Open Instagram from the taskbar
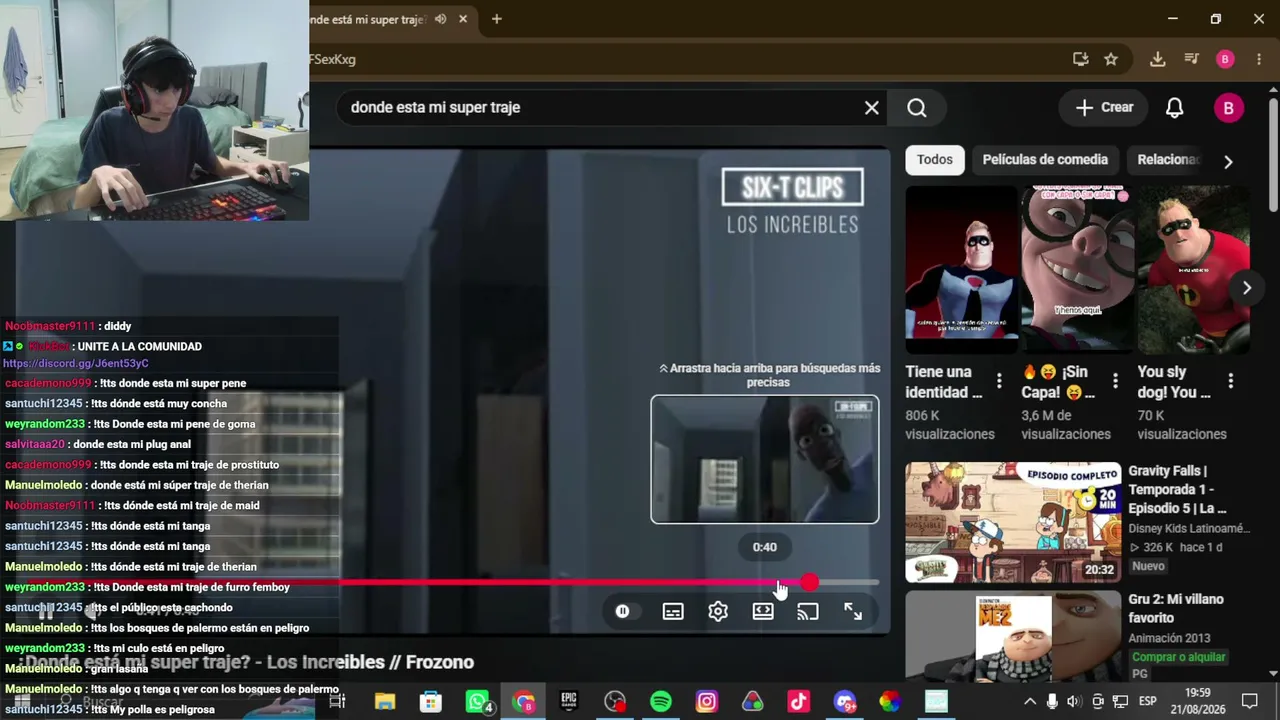1280x720 pixels. [707, 702]
